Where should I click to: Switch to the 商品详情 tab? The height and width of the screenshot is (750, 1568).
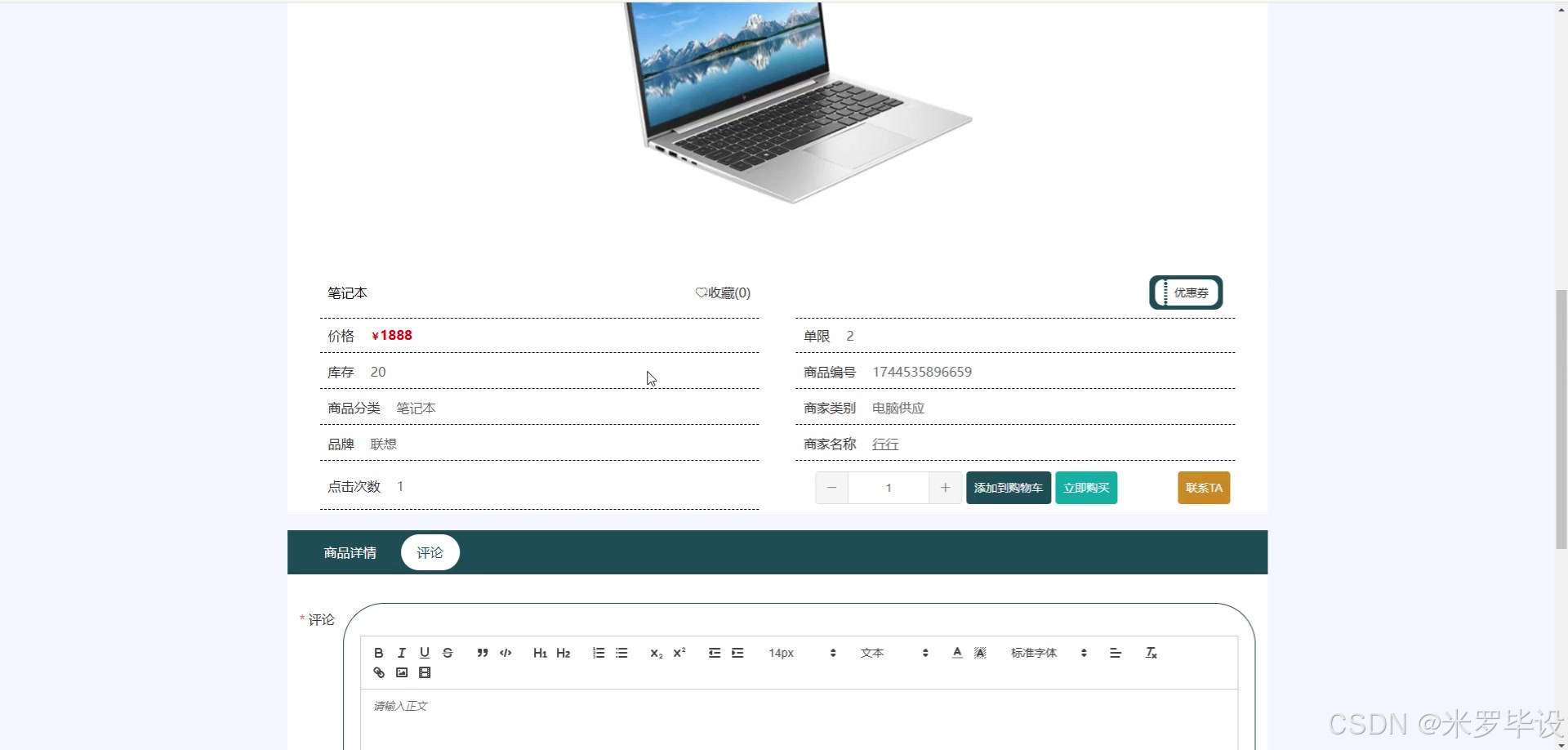click(x=350, y=553)
